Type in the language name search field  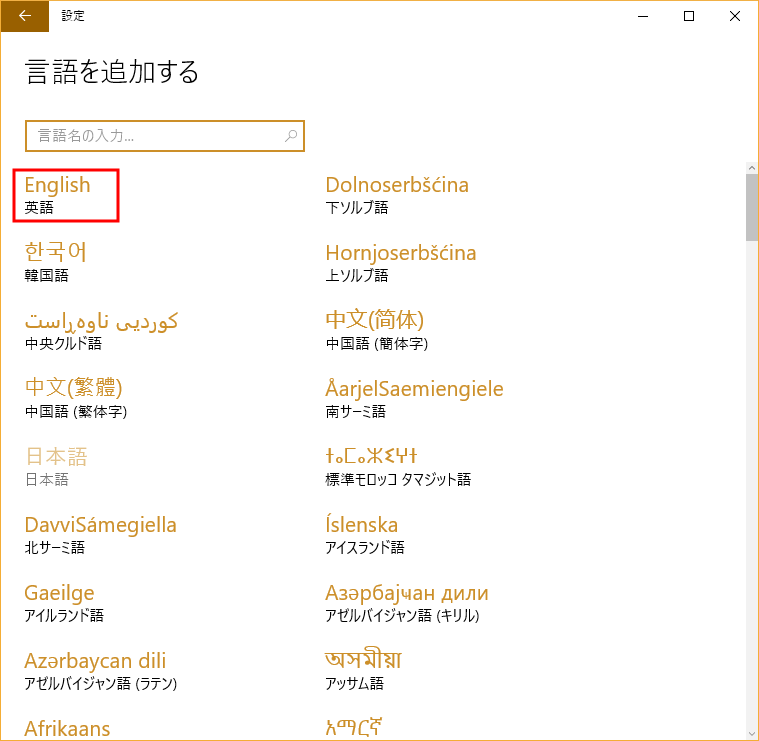pos(155,135)
